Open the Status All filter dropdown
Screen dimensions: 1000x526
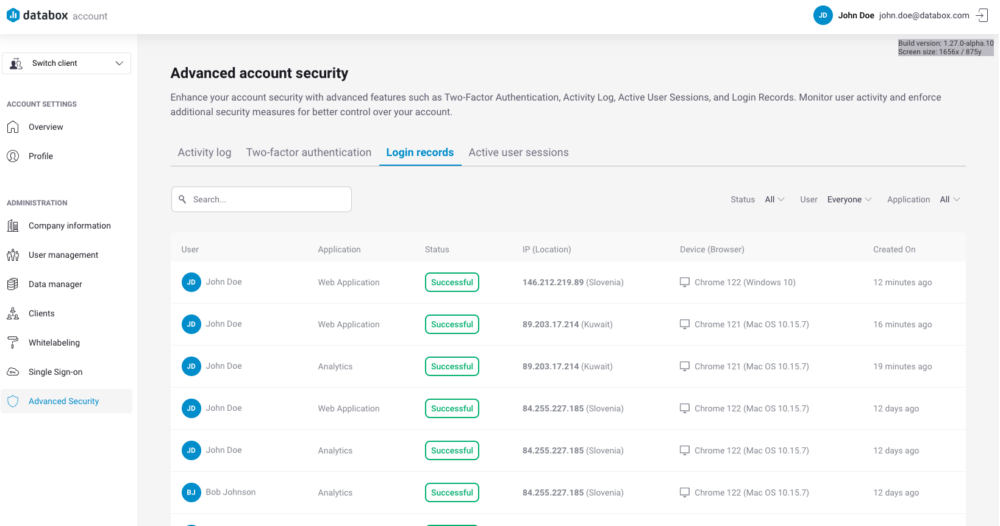pos(774,200)
